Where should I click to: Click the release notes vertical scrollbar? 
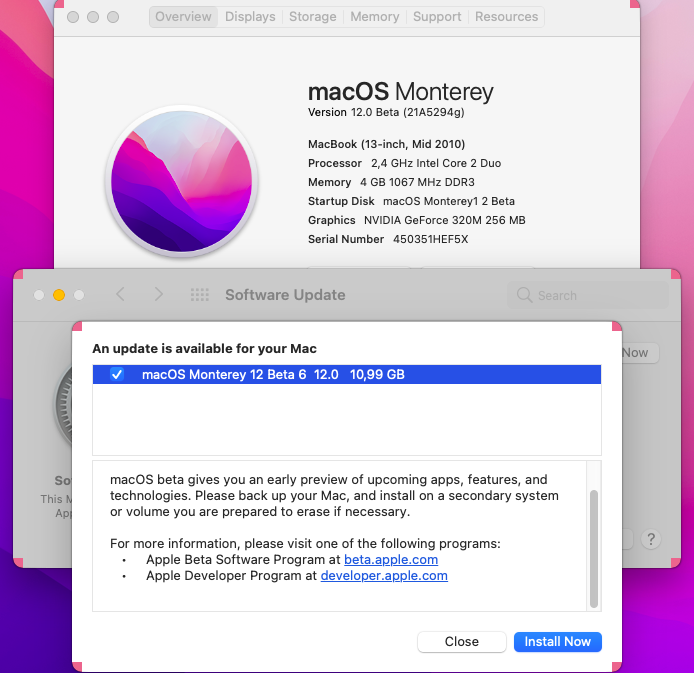coord(594,549)
